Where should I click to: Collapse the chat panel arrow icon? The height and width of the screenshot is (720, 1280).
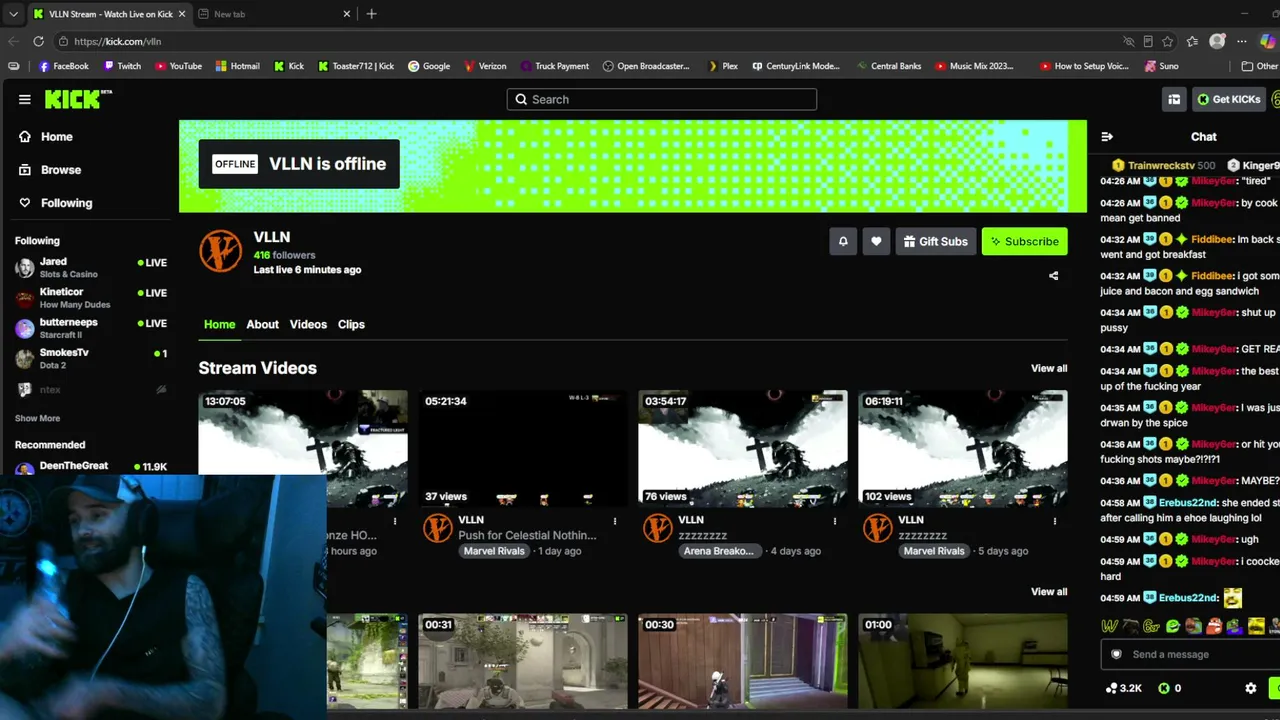click(x=1107, y=137)
